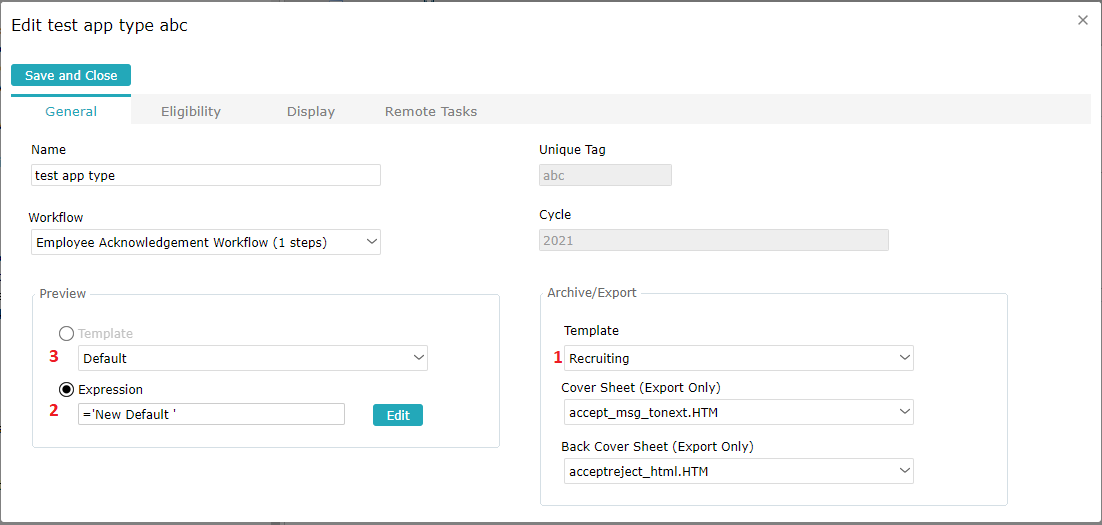Screen dimensions: 1102x525
Task: Select the Template radio button in Preview
Action: point(67,334)
